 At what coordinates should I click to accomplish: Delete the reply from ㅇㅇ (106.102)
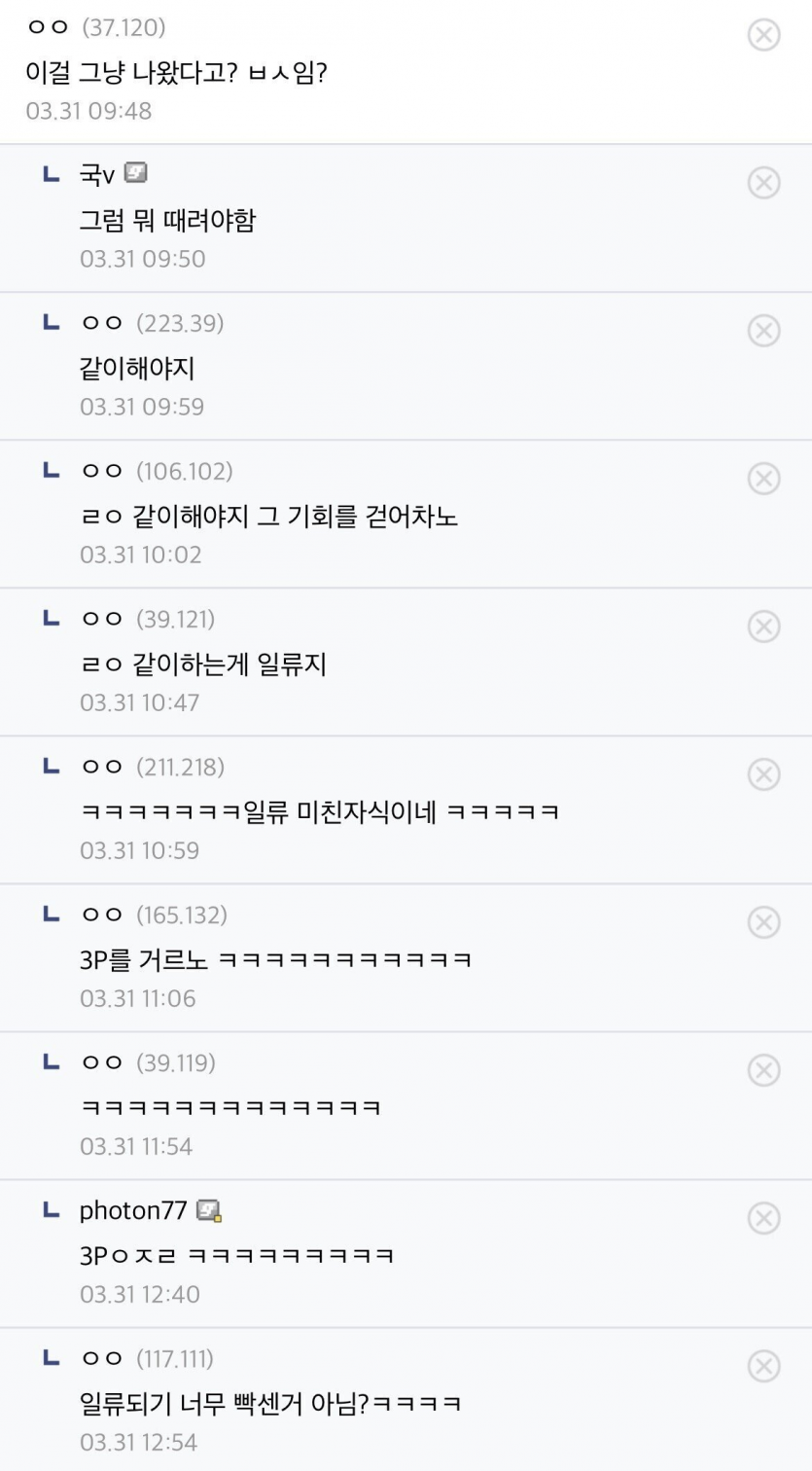pos(763,479)
